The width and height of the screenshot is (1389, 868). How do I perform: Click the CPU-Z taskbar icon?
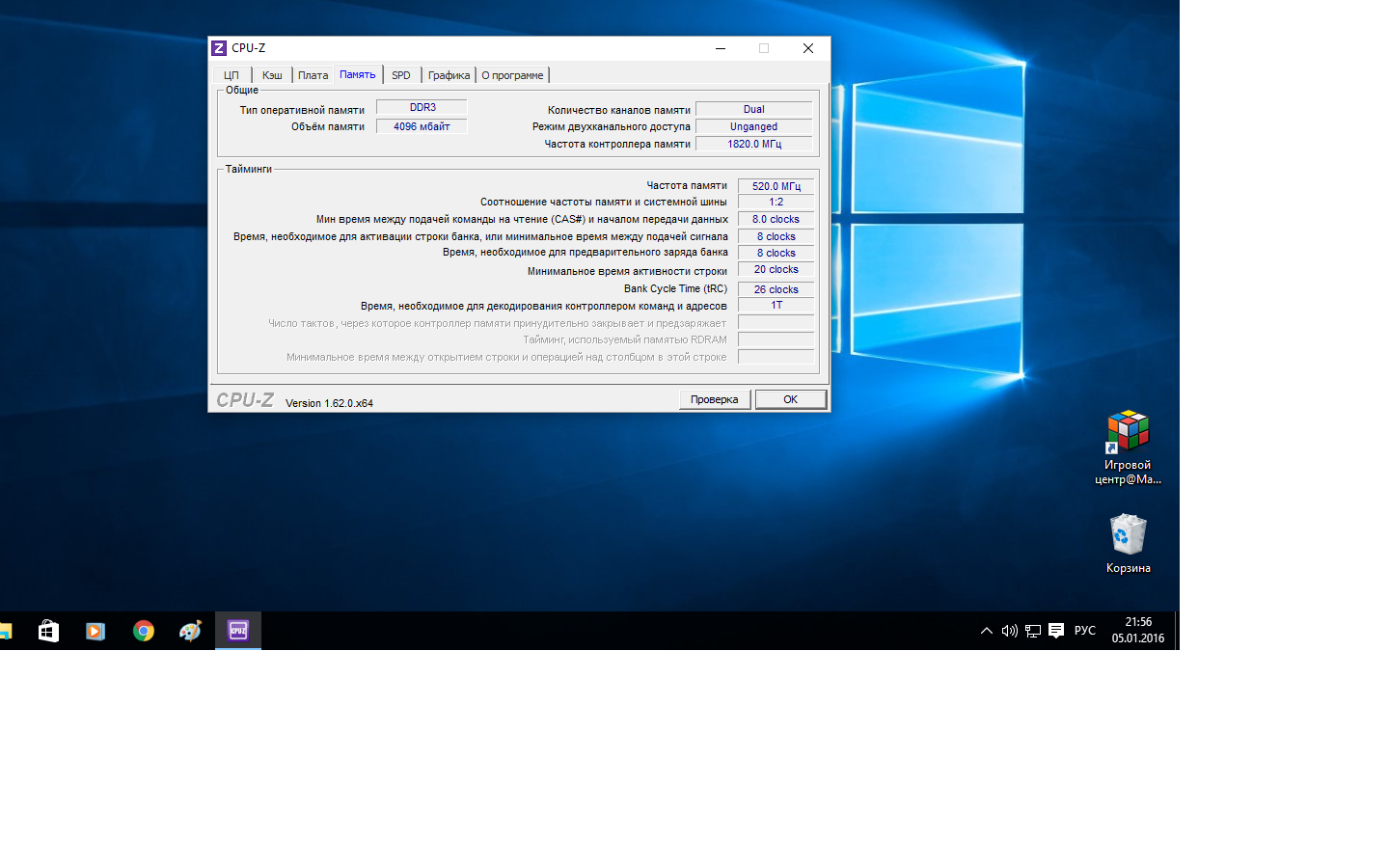click(238, 631)
